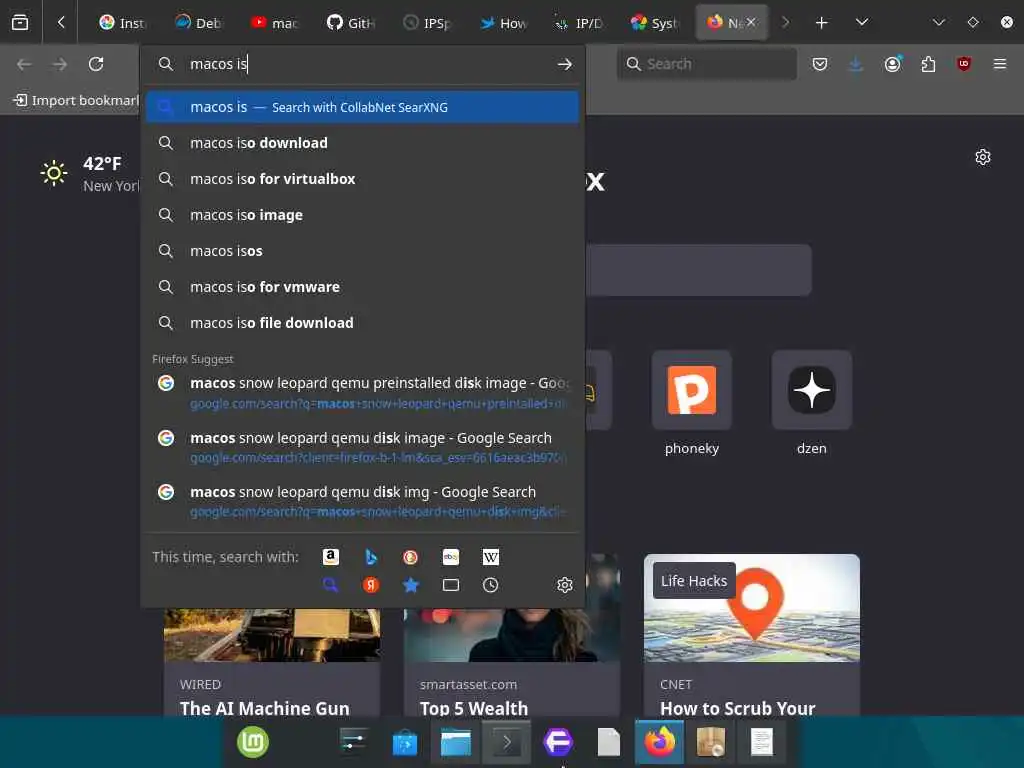Open Linux Mint start menu
1024x768 pixels.
pyautogui.click(x=253, y=743)
